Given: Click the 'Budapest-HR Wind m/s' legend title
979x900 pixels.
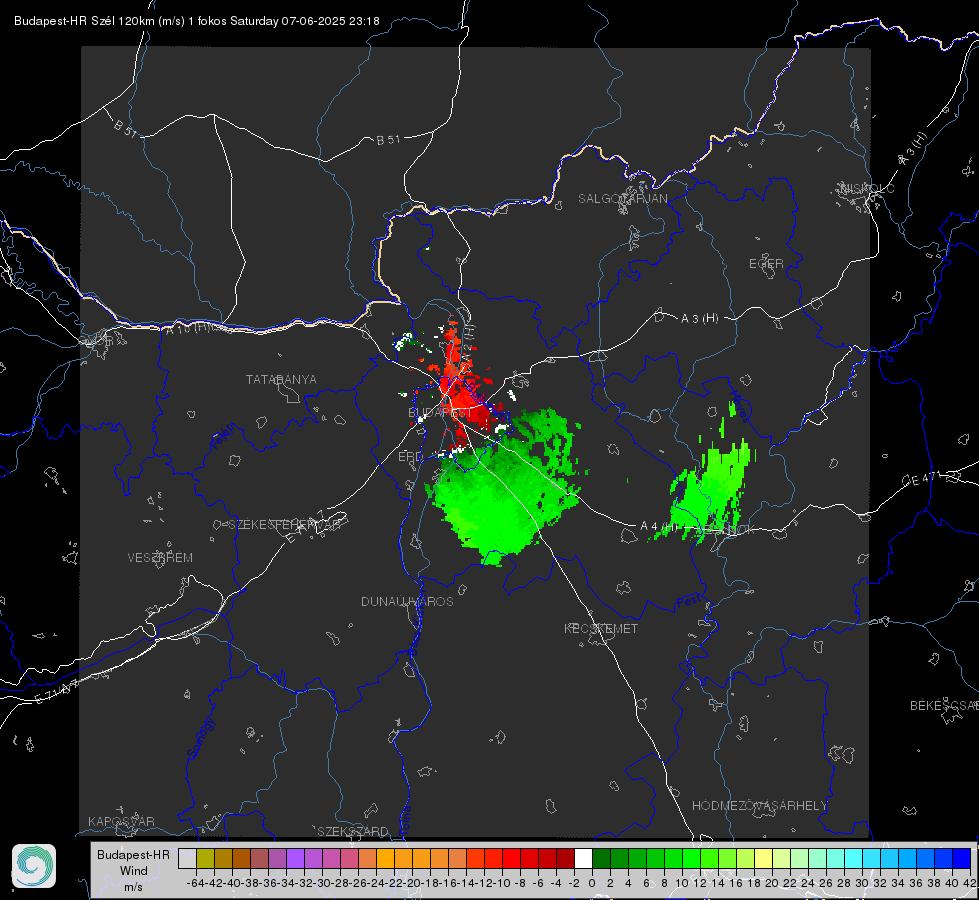Looking at the screenshot, I should pyautogui.click(x=134, y=870).
